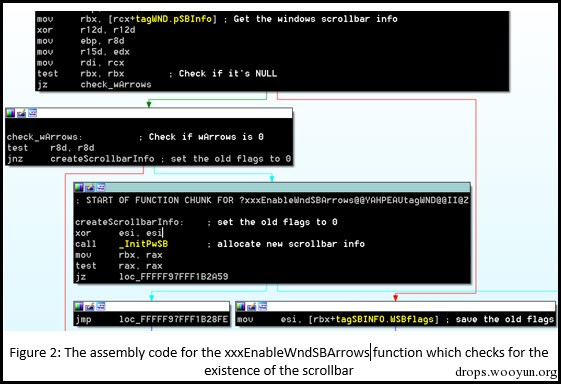Open the drops.wooyun.org watermark link

pos(506,372)
